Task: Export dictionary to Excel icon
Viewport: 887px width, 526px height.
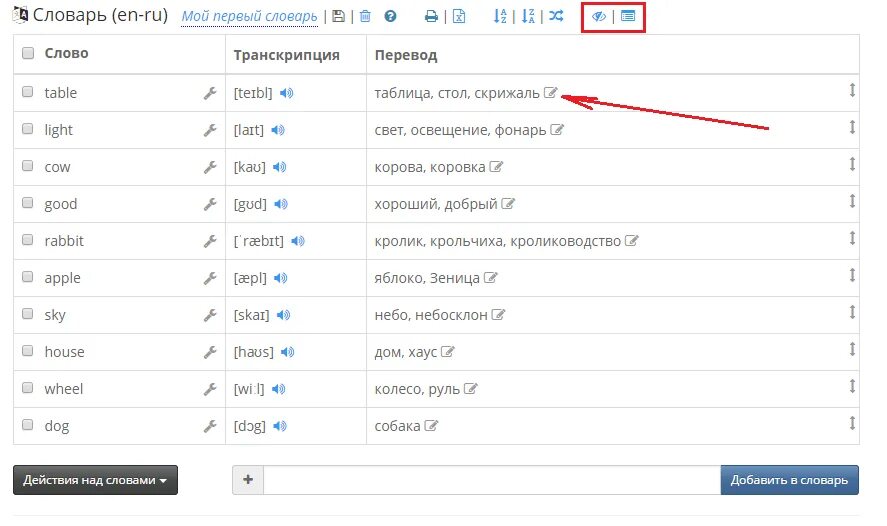Action: (x=459, y=16)
